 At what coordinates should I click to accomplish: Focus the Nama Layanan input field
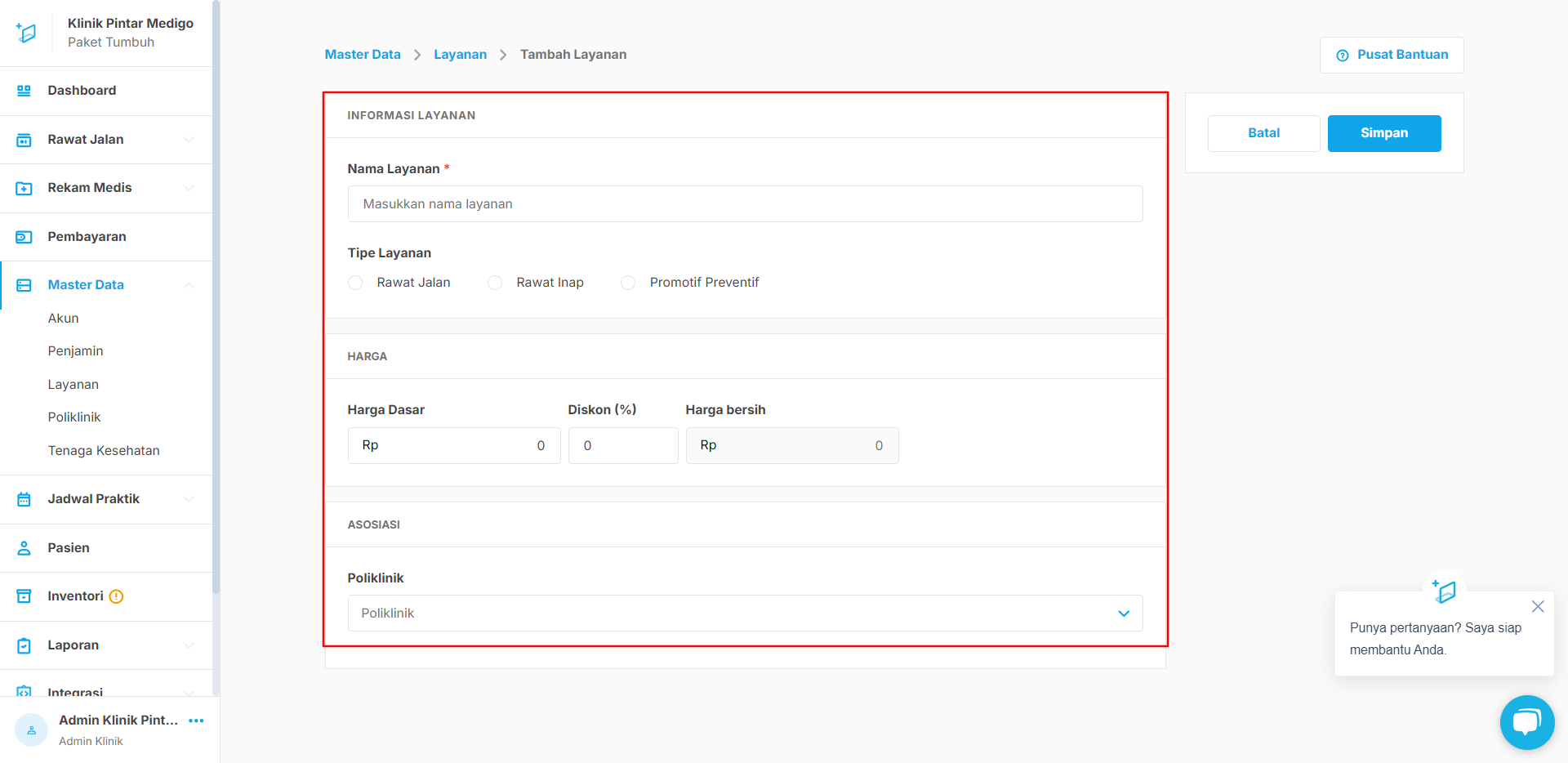pyautogui.click(x=745, y=204)
